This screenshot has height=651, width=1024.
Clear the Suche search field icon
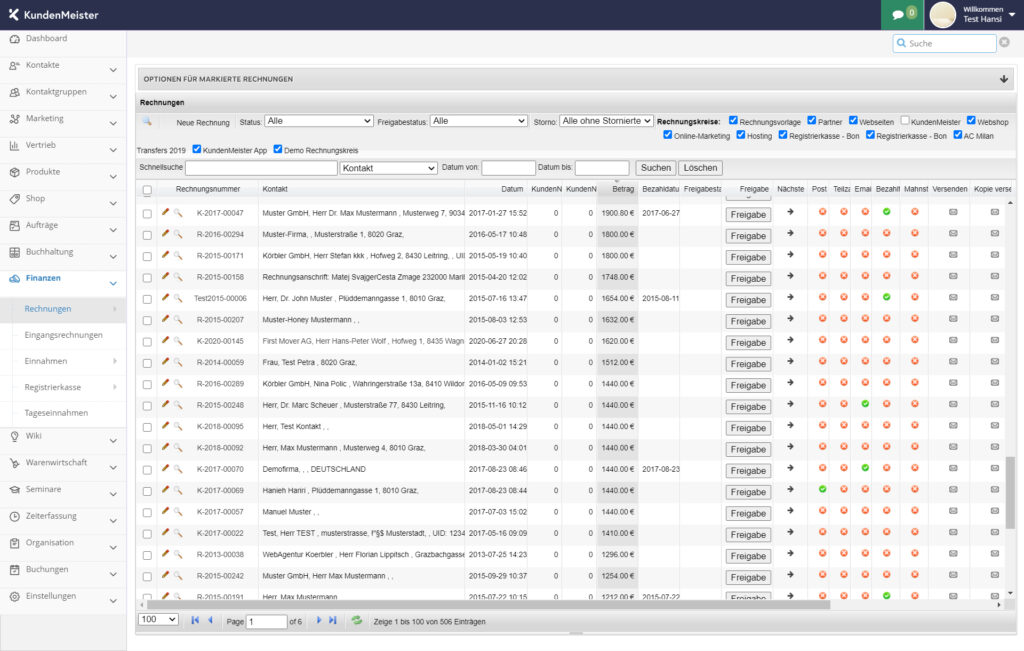1004,42
